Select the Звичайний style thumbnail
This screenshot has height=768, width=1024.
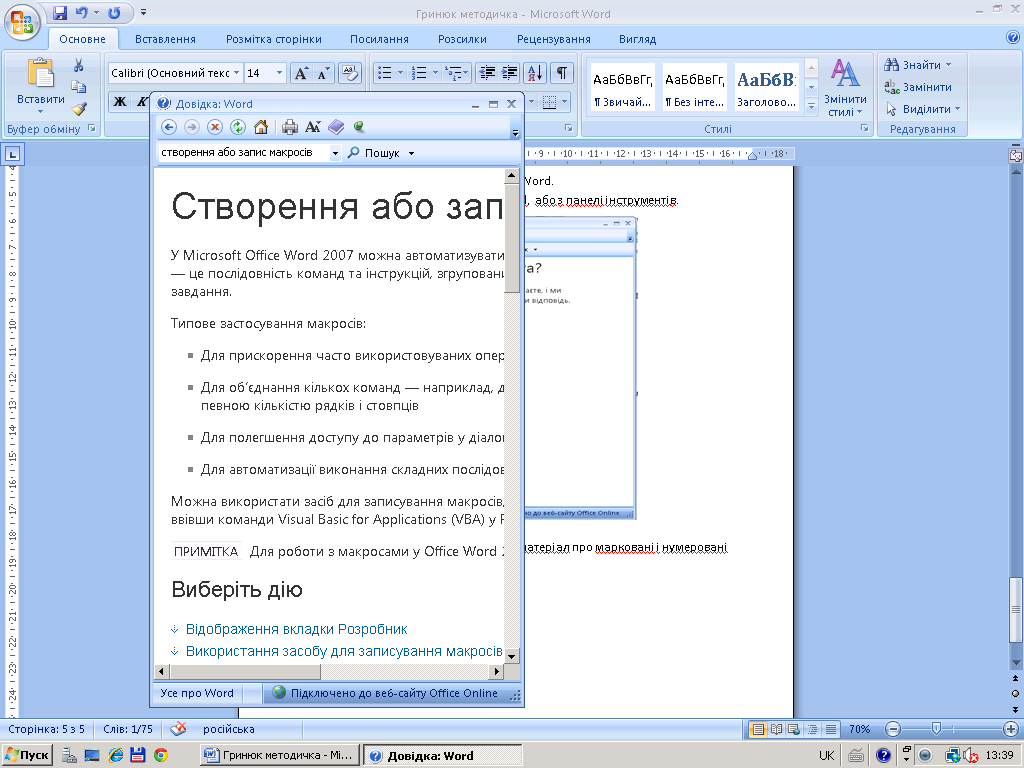(622, 88)
